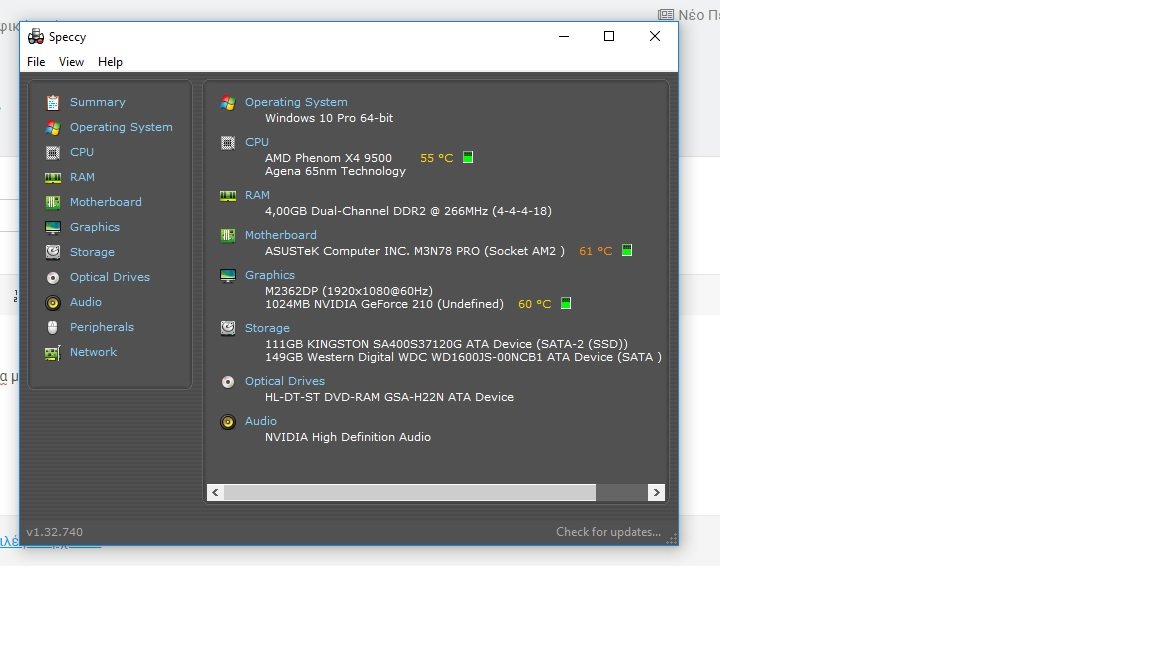Screen dimensions: 1152x648
Task: Click the Operating System sidebar Windows flag icon
Action: pyautogui.click(x=53, y=127)
